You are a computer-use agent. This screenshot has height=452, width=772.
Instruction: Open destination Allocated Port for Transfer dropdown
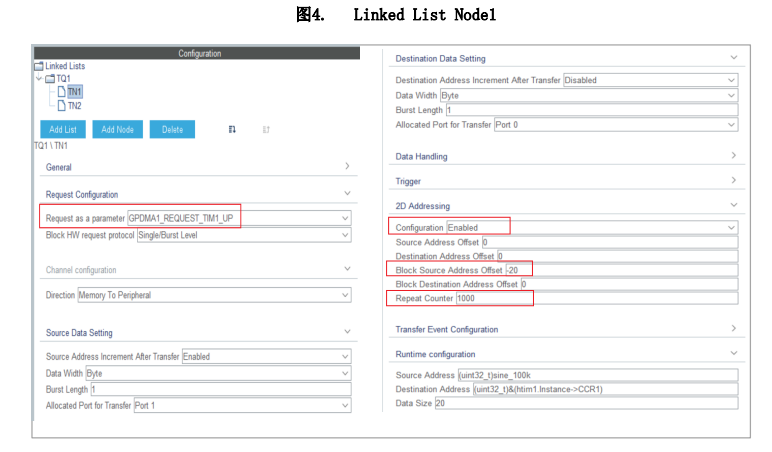[732, 125]
